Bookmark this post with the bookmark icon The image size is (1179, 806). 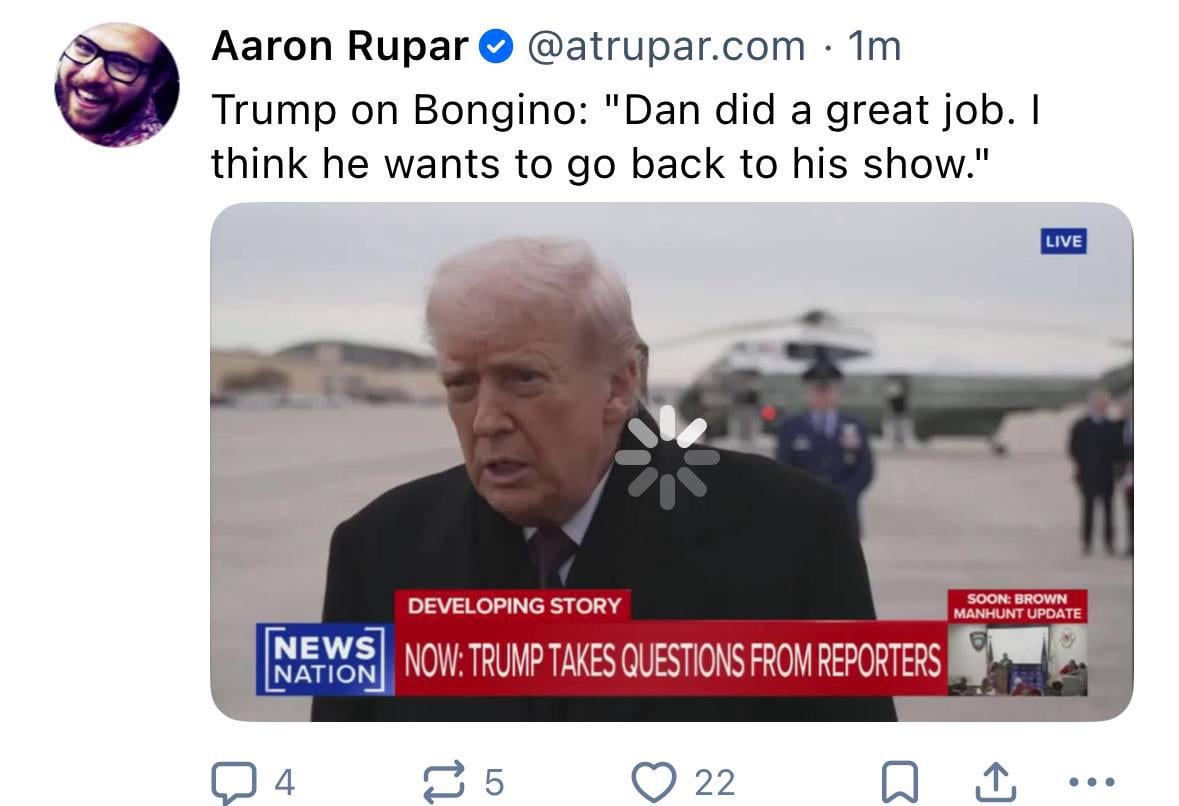899,783
